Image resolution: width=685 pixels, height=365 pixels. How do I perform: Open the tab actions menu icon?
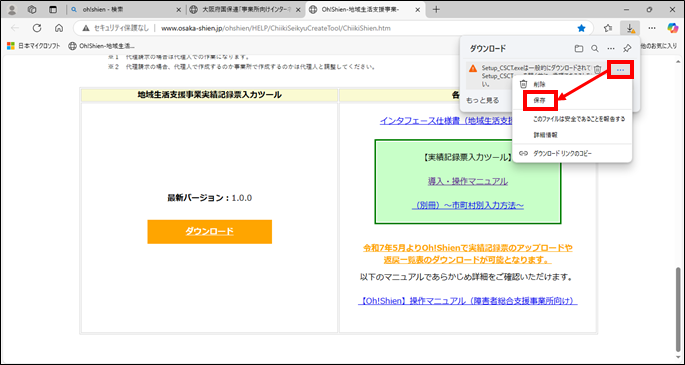click(x=53, y=10)
